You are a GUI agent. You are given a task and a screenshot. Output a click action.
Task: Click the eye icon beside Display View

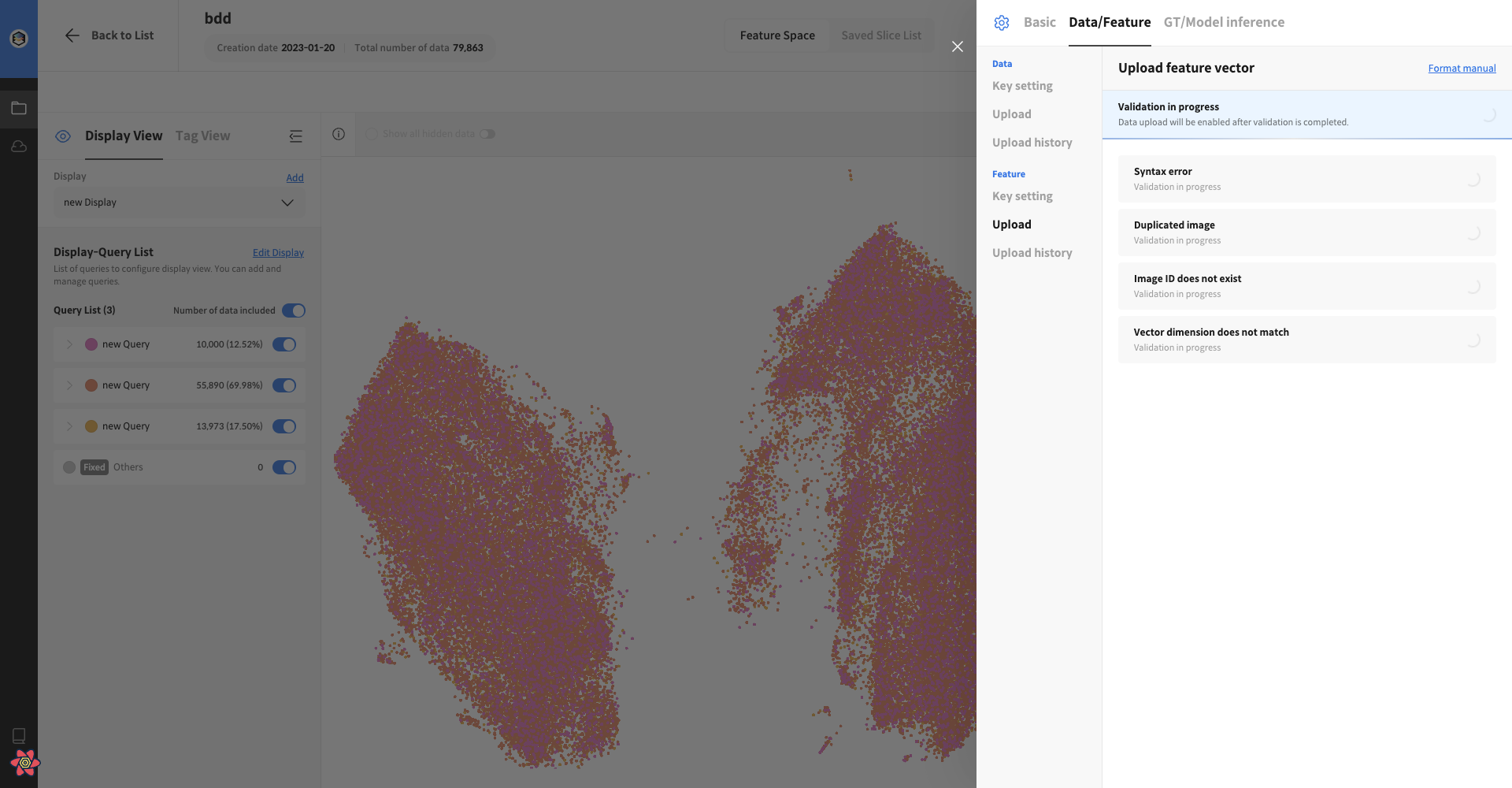coord(63,136)
